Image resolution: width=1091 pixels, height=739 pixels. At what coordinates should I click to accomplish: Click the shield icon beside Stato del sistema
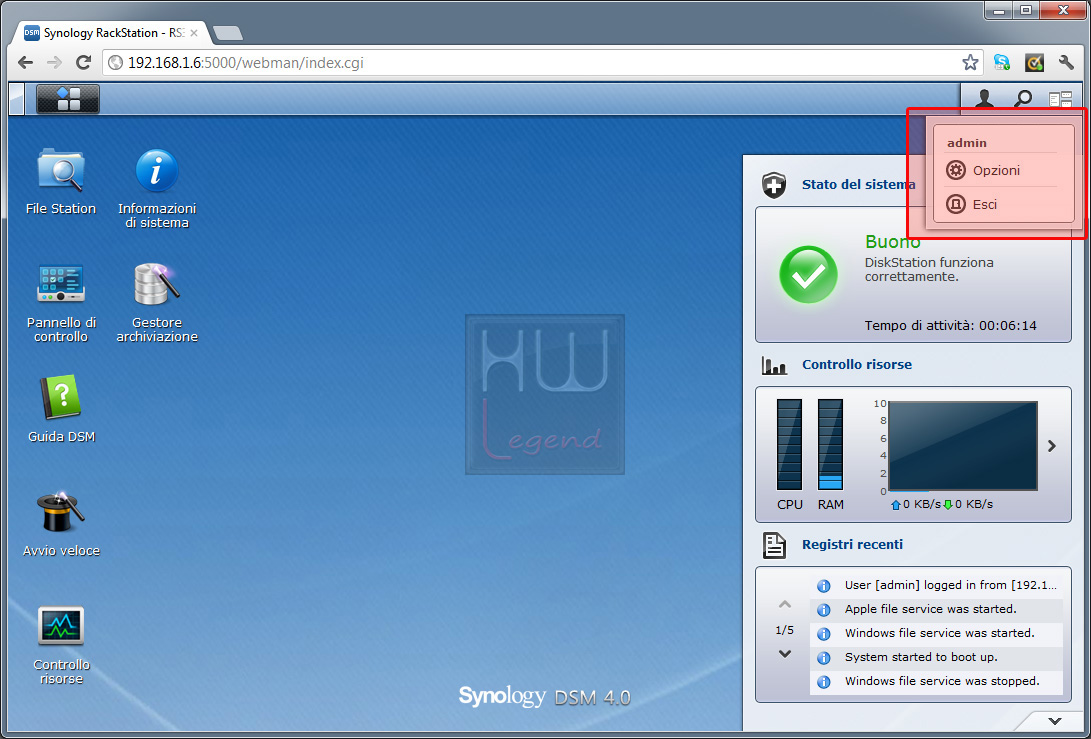[774, 185]
